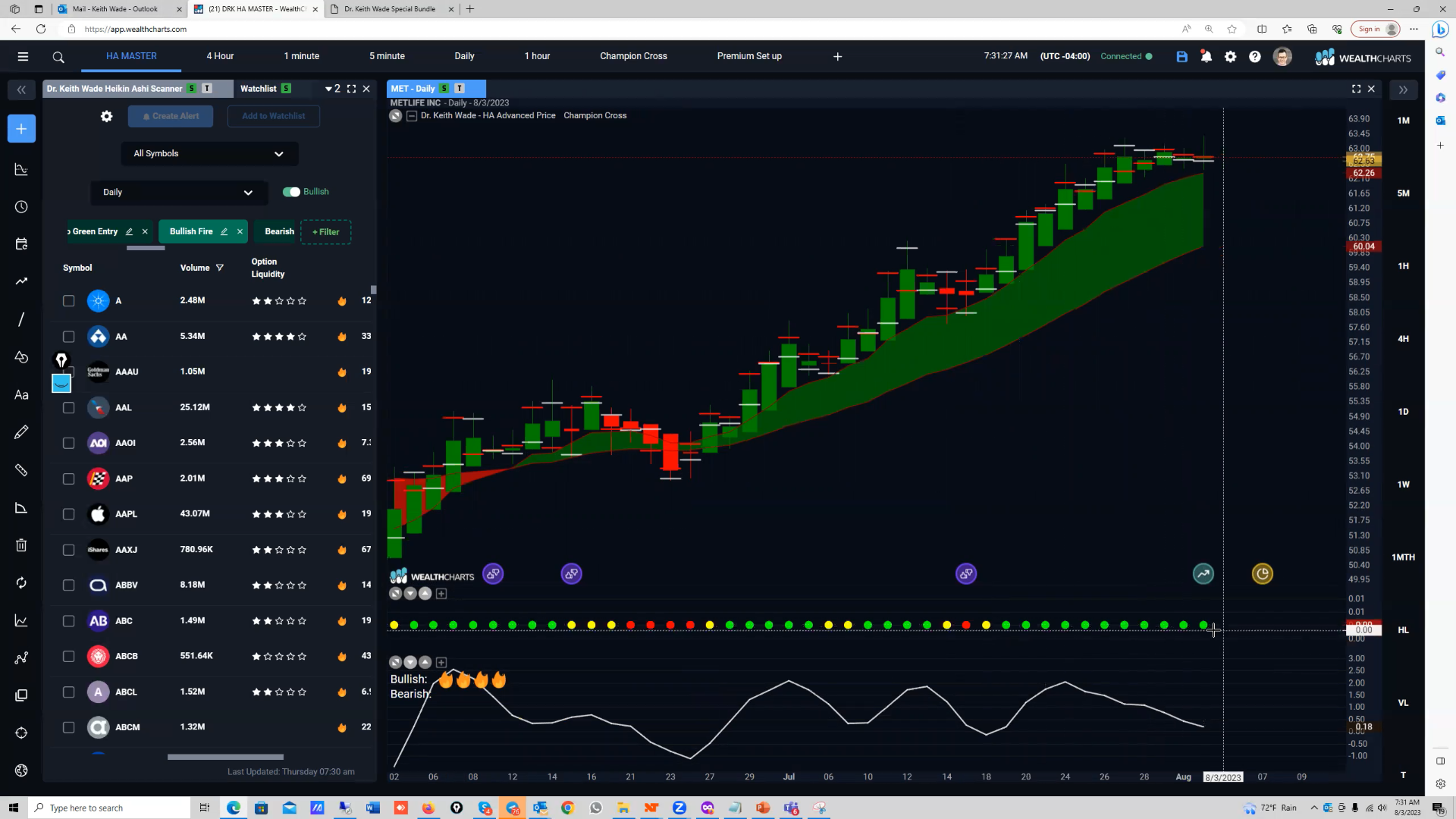Open the user profile avatar

point(1282,57)
